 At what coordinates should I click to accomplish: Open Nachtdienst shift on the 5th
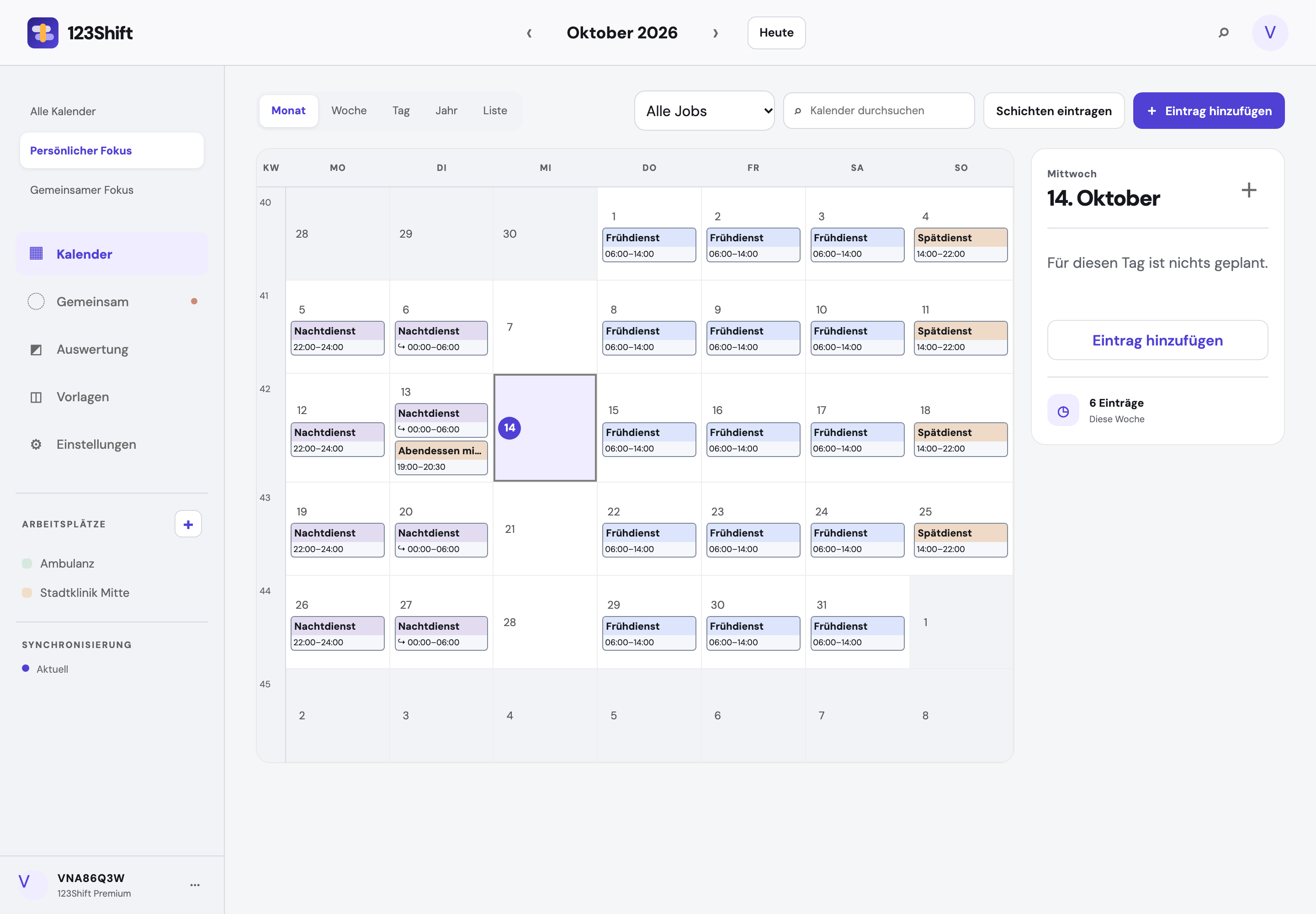337,338
